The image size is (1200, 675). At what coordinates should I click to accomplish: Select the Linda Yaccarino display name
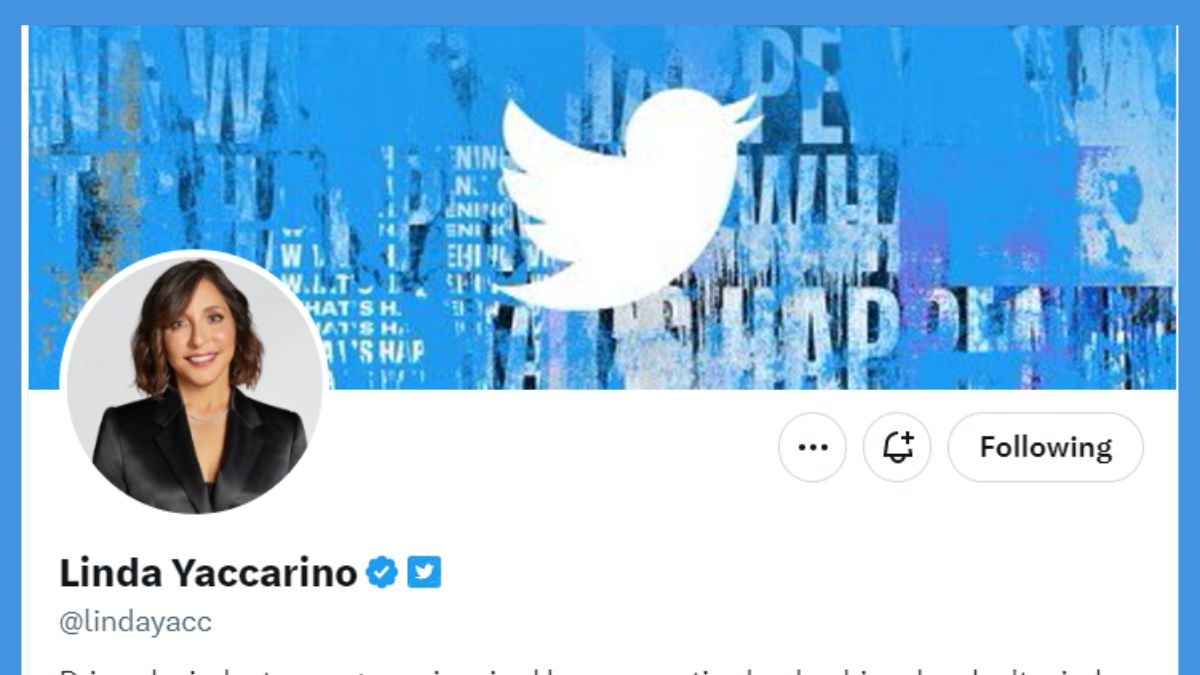point(208,573)
